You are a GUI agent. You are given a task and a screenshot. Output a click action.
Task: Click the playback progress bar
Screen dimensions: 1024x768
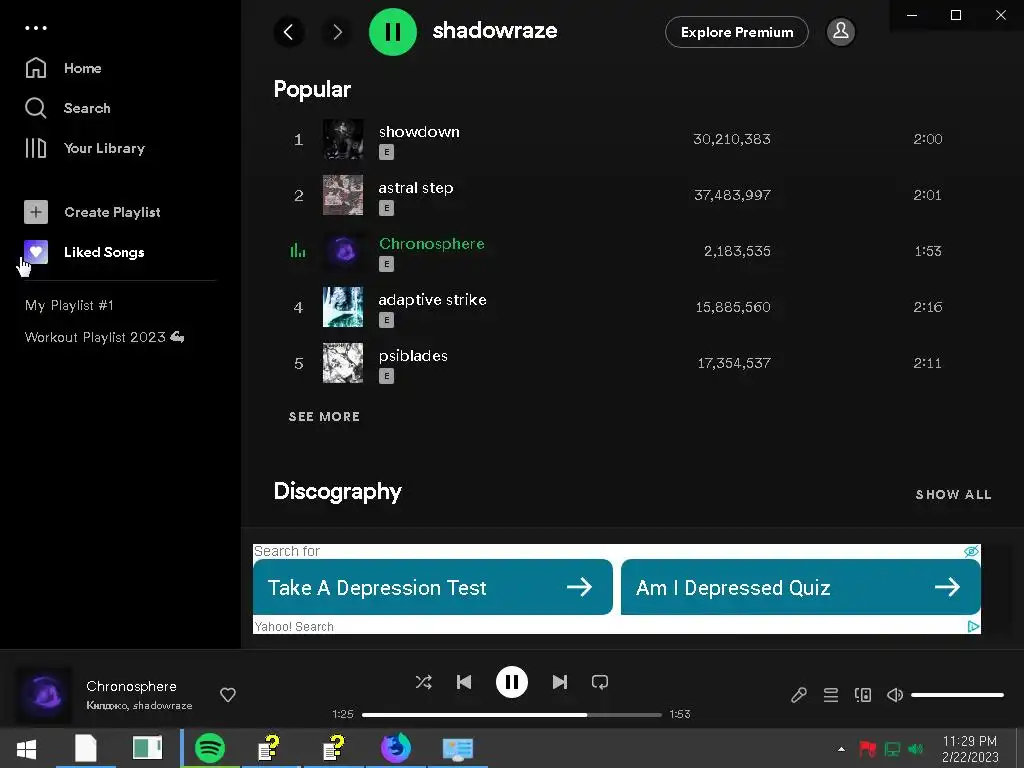pyautogui.click(x=511, y=714)
